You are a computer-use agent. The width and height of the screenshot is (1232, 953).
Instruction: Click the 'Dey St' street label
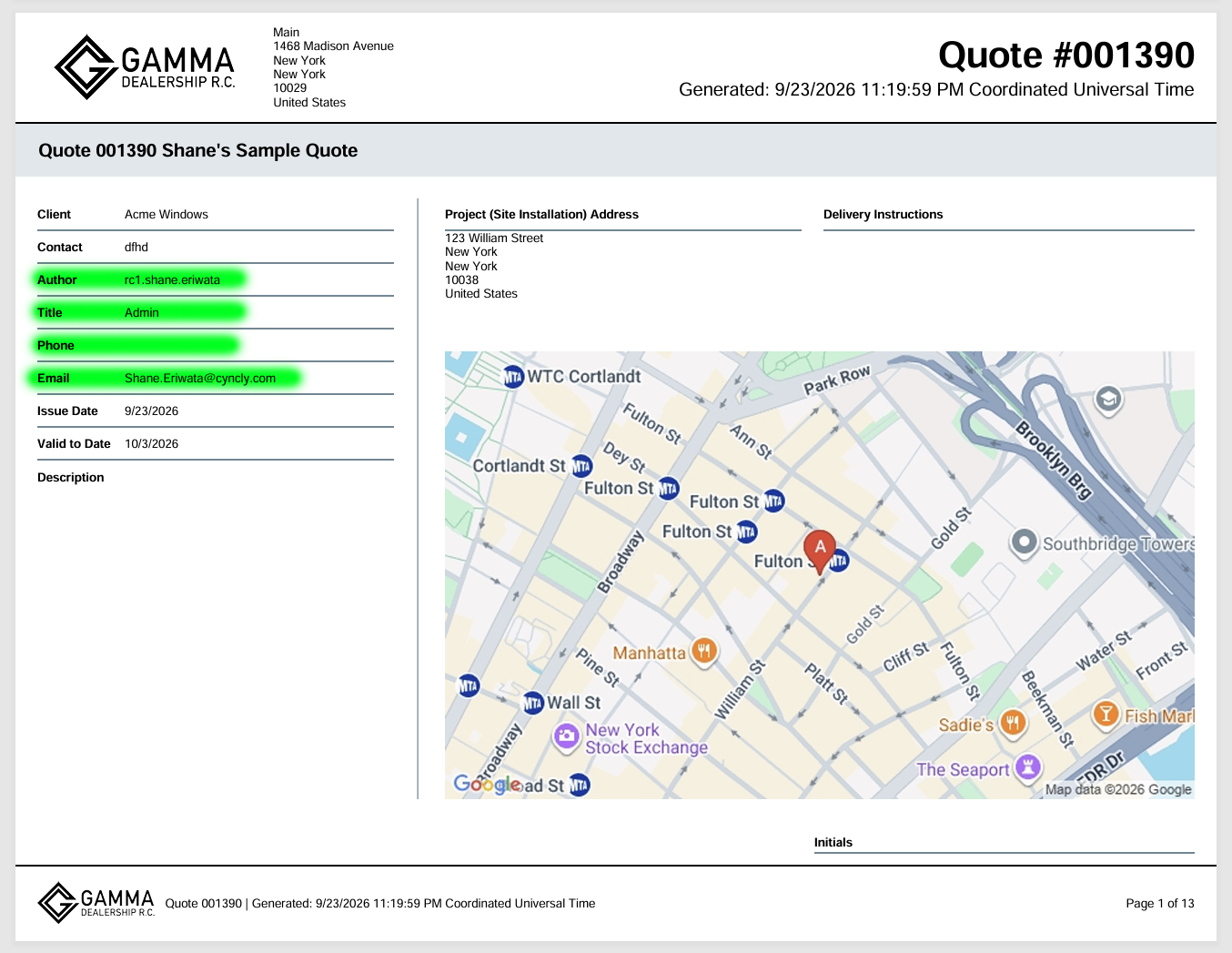point(624,458)
